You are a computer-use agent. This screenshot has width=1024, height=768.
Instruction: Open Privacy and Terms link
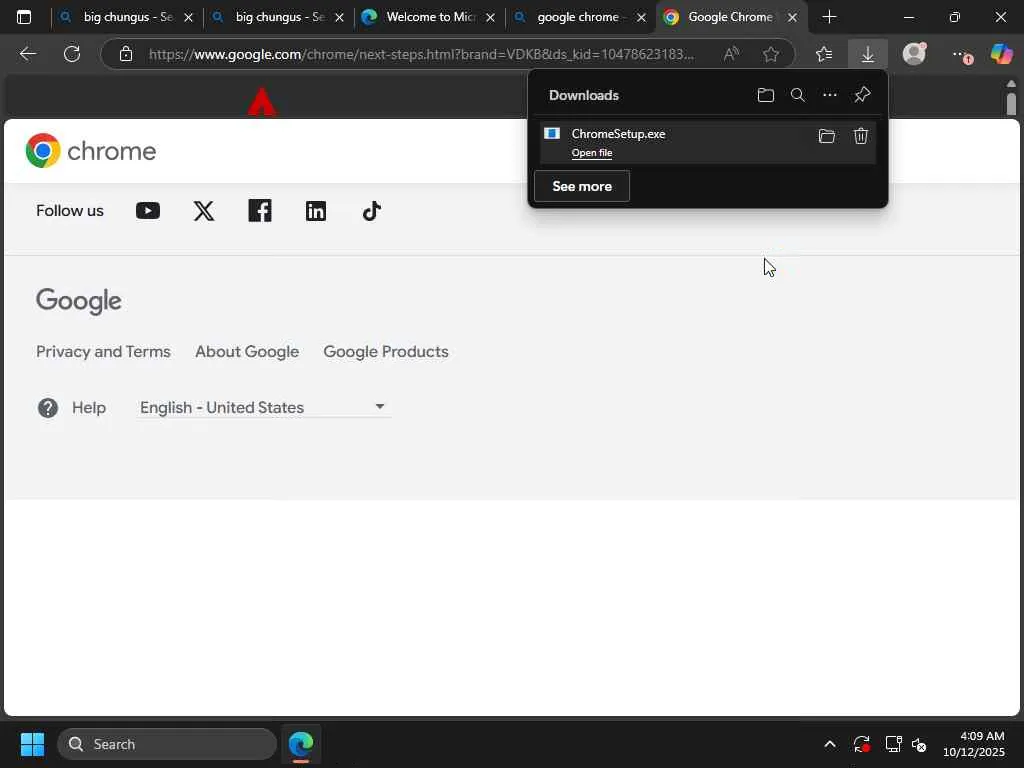103,352
